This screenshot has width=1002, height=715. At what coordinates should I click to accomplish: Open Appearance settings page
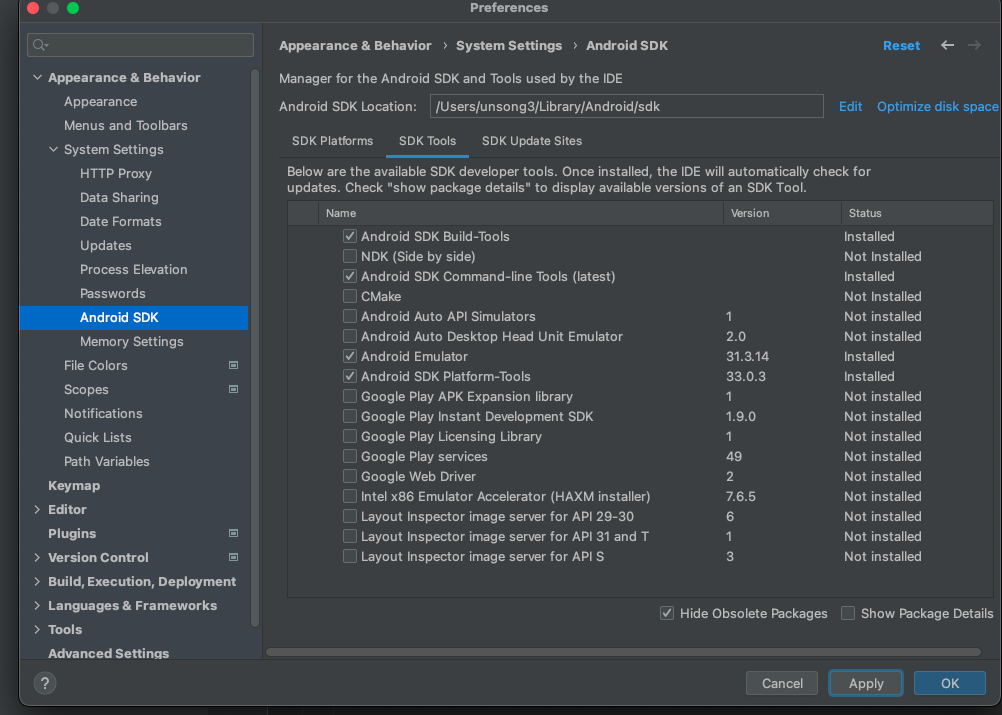click(100, 102)
